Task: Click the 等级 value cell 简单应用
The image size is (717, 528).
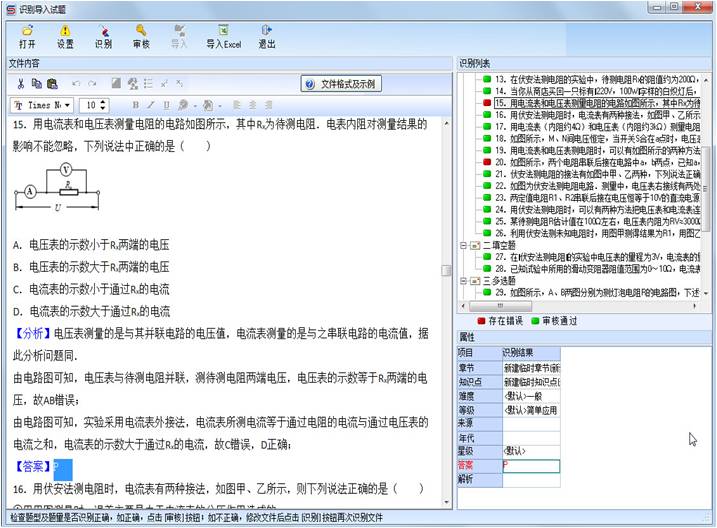Action: (x=531, y=410)
